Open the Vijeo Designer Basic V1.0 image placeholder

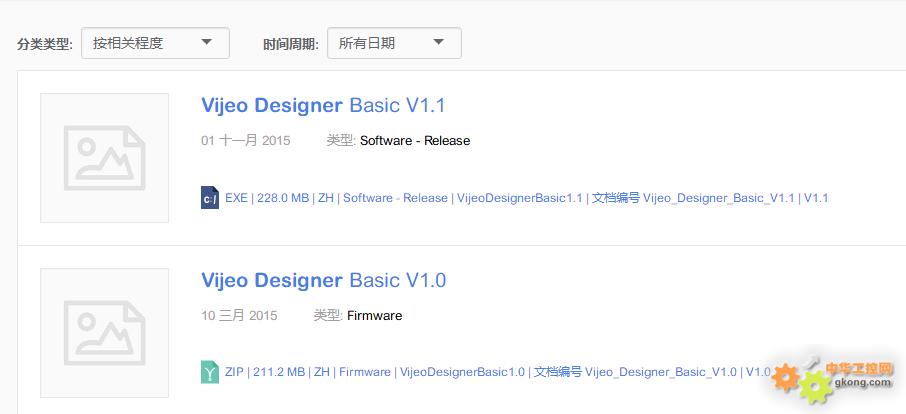(x=104, y=332)
